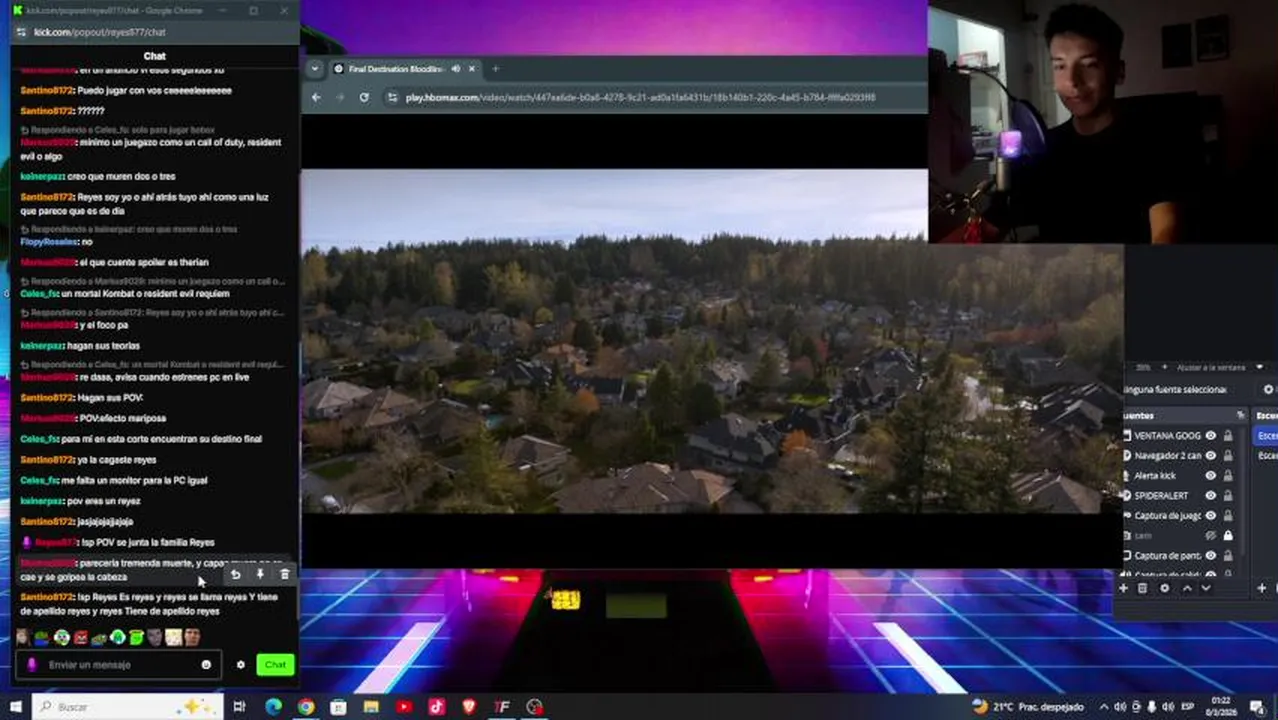Open Windows Start menu
This screenshot has height=720, width=1278.
click(15, 707)
